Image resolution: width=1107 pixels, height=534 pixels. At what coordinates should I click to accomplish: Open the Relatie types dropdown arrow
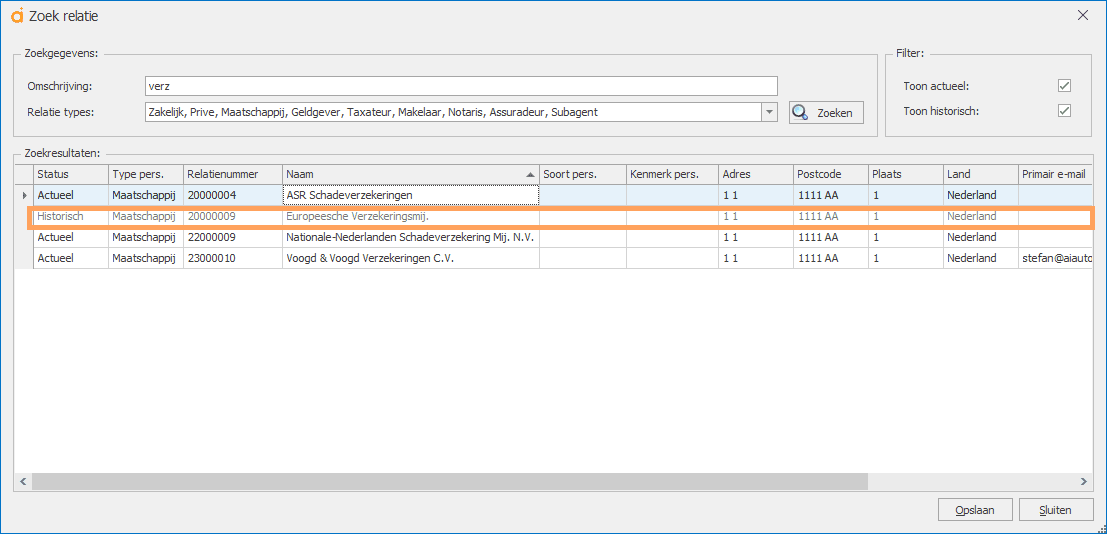click(x=769, y=112)
